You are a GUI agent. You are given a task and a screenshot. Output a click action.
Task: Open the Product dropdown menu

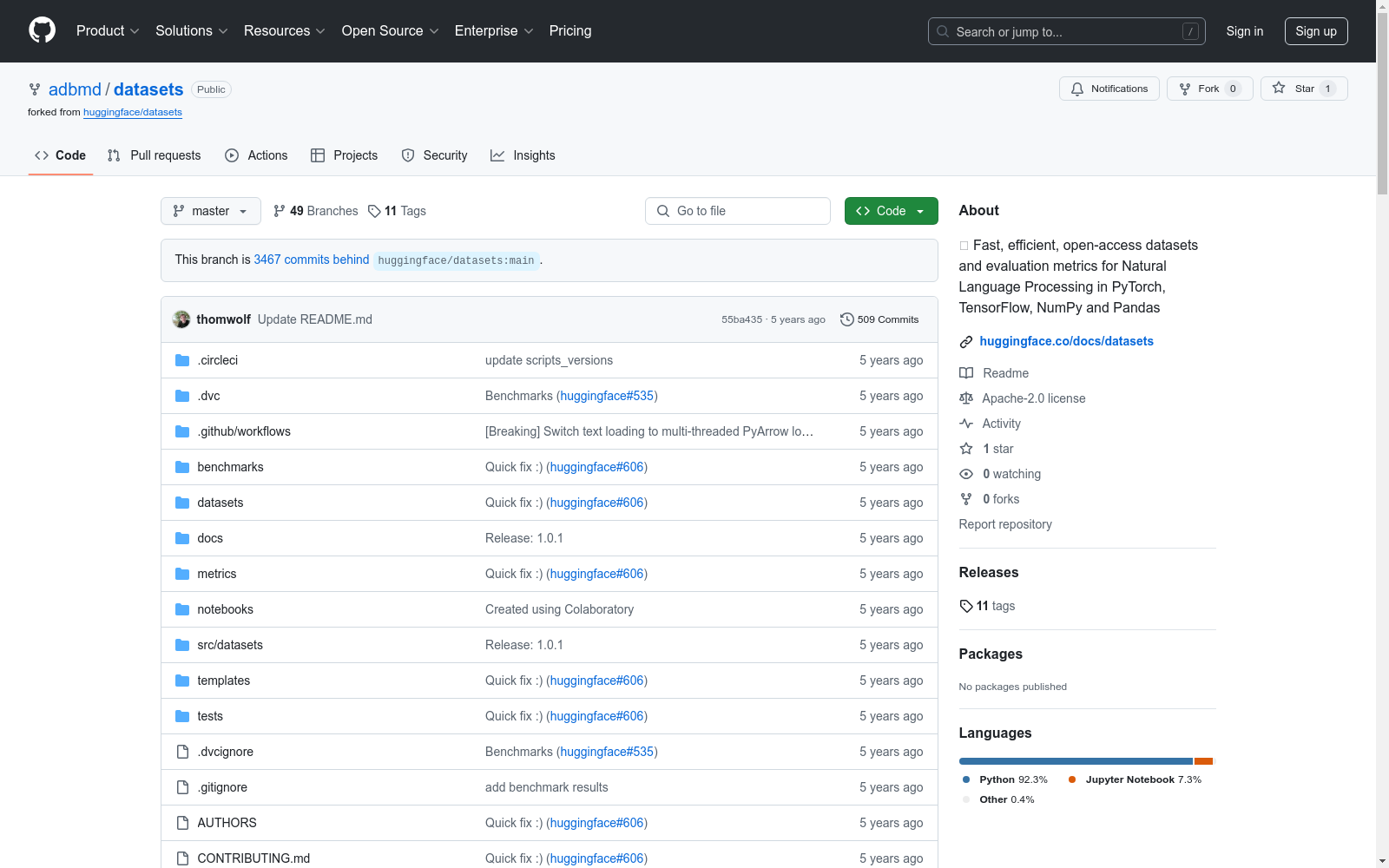pyautogui.click(x=108, y=31)
